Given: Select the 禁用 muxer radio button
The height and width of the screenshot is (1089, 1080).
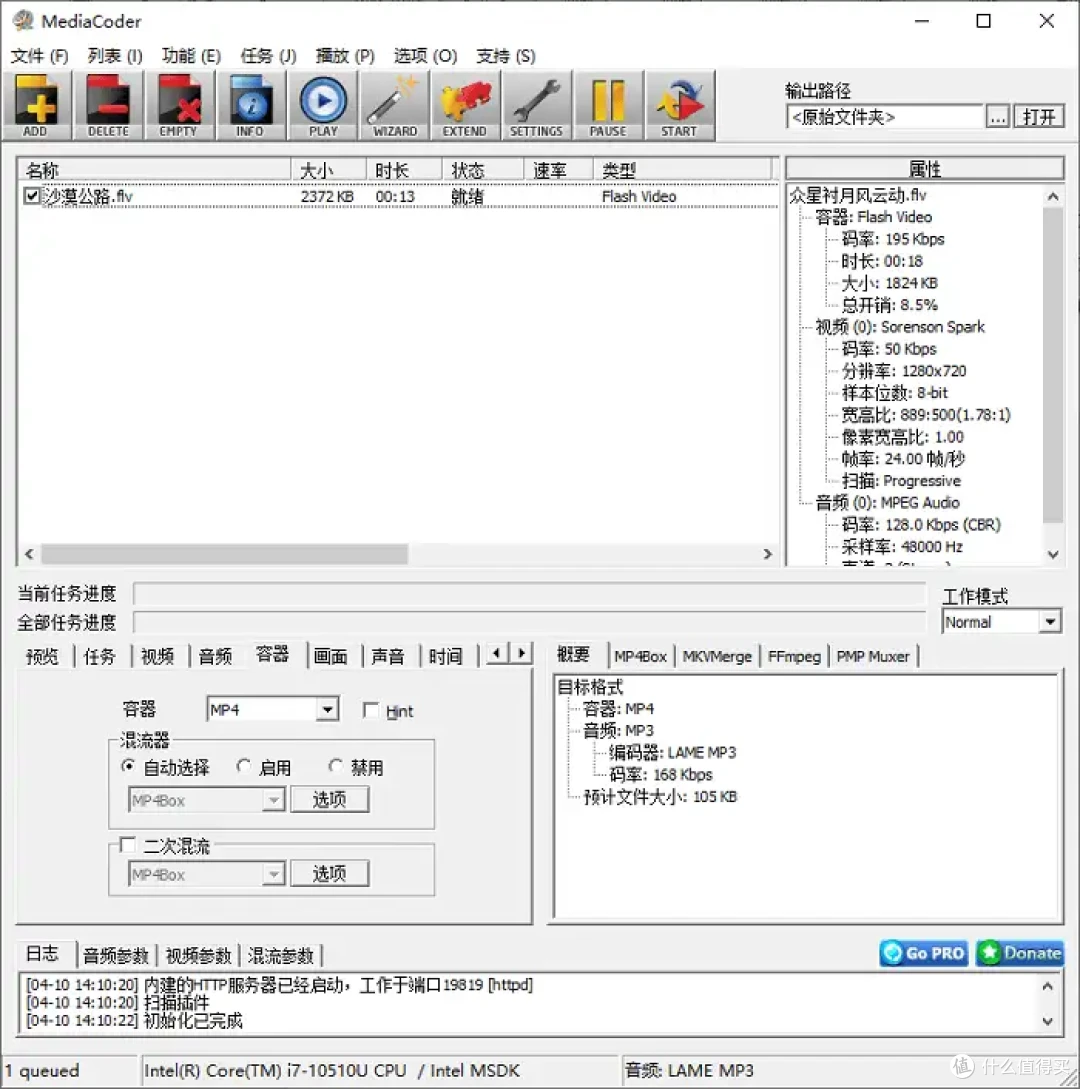Looking at the screenshot, I should (x=336, y=766).
